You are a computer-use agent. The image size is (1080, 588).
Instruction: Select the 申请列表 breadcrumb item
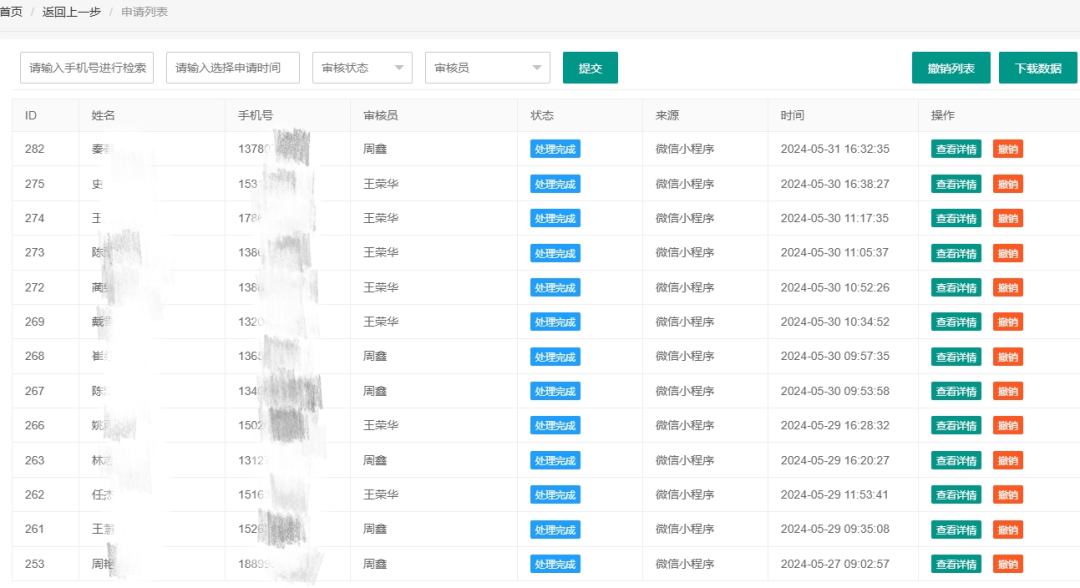point(145,12)
